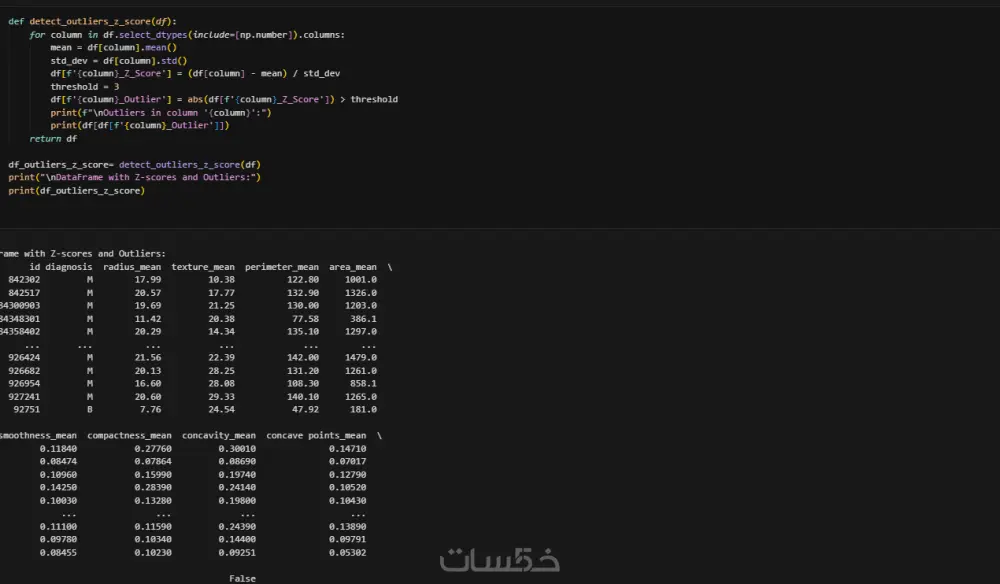Click the 'diagnosis' column header

(x=69, y=267)
